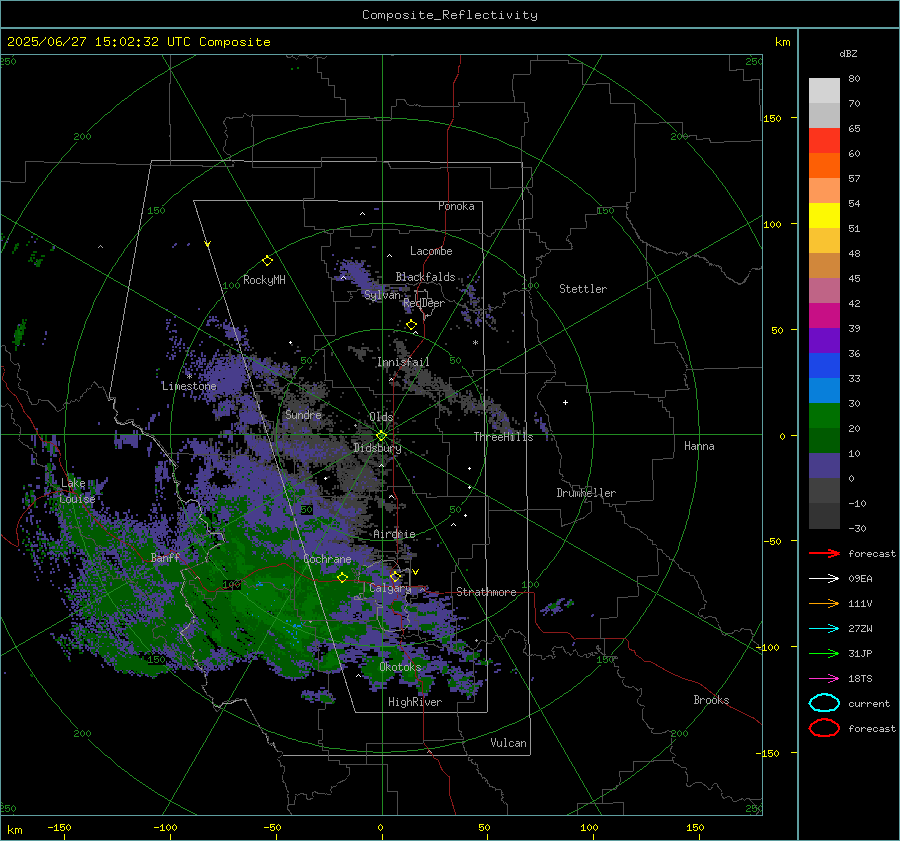Pick the yellow 51-54 dBZ swatch
This screenshot has height=841, width=900.
click(824, 216)
